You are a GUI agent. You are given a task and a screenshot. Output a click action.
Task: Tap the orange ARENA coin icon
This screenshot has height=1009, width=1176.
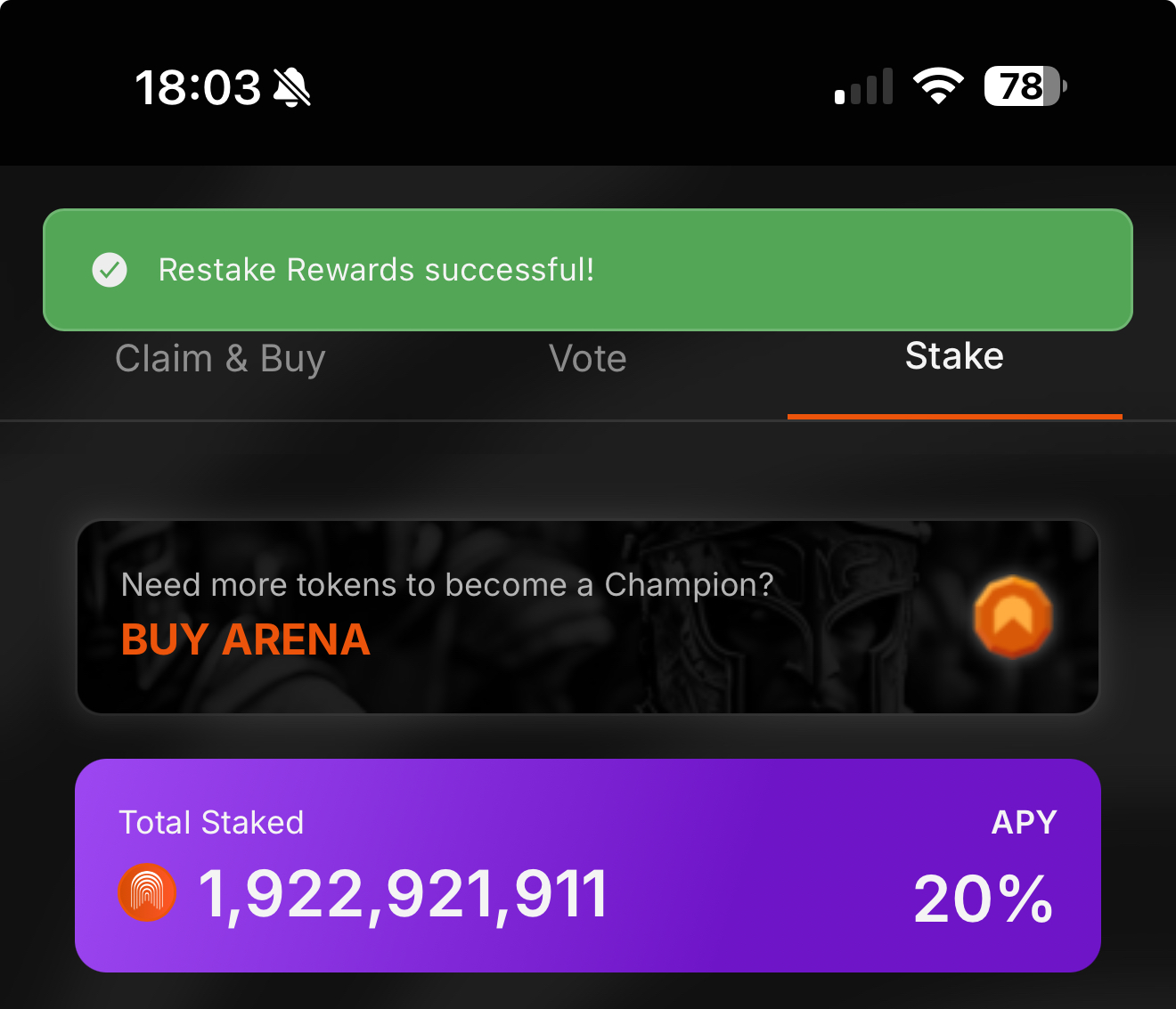[x=1013, y=616]
